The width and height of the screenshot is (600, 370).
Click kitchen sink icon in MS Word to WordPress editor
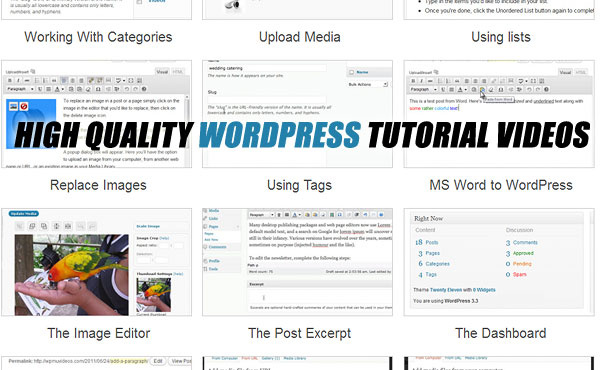pos(542,81)
